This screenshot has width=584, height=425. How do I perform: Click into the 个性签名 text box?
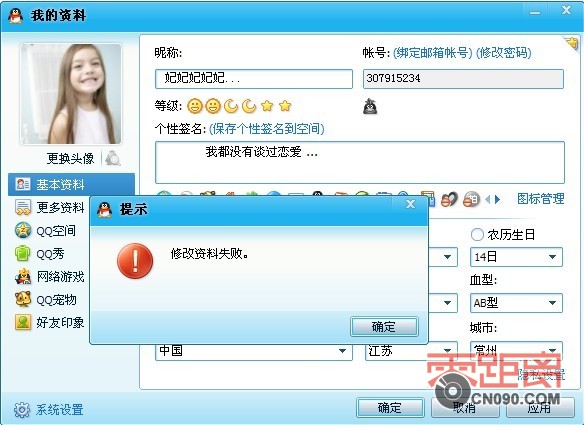[x=360, y=162]
